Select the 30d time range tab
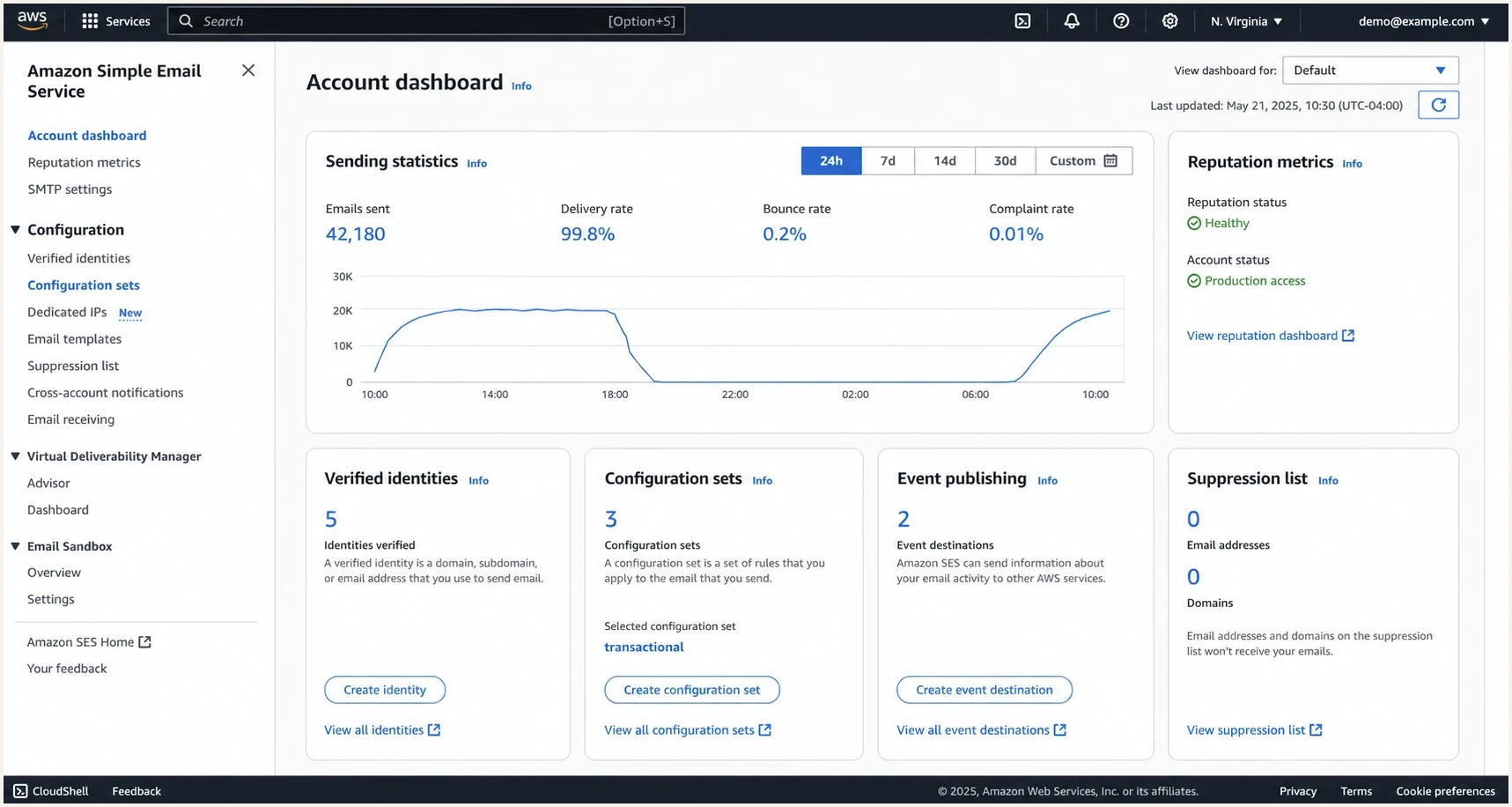This screenshot has height=807, width=1512. pos(1006,161)
